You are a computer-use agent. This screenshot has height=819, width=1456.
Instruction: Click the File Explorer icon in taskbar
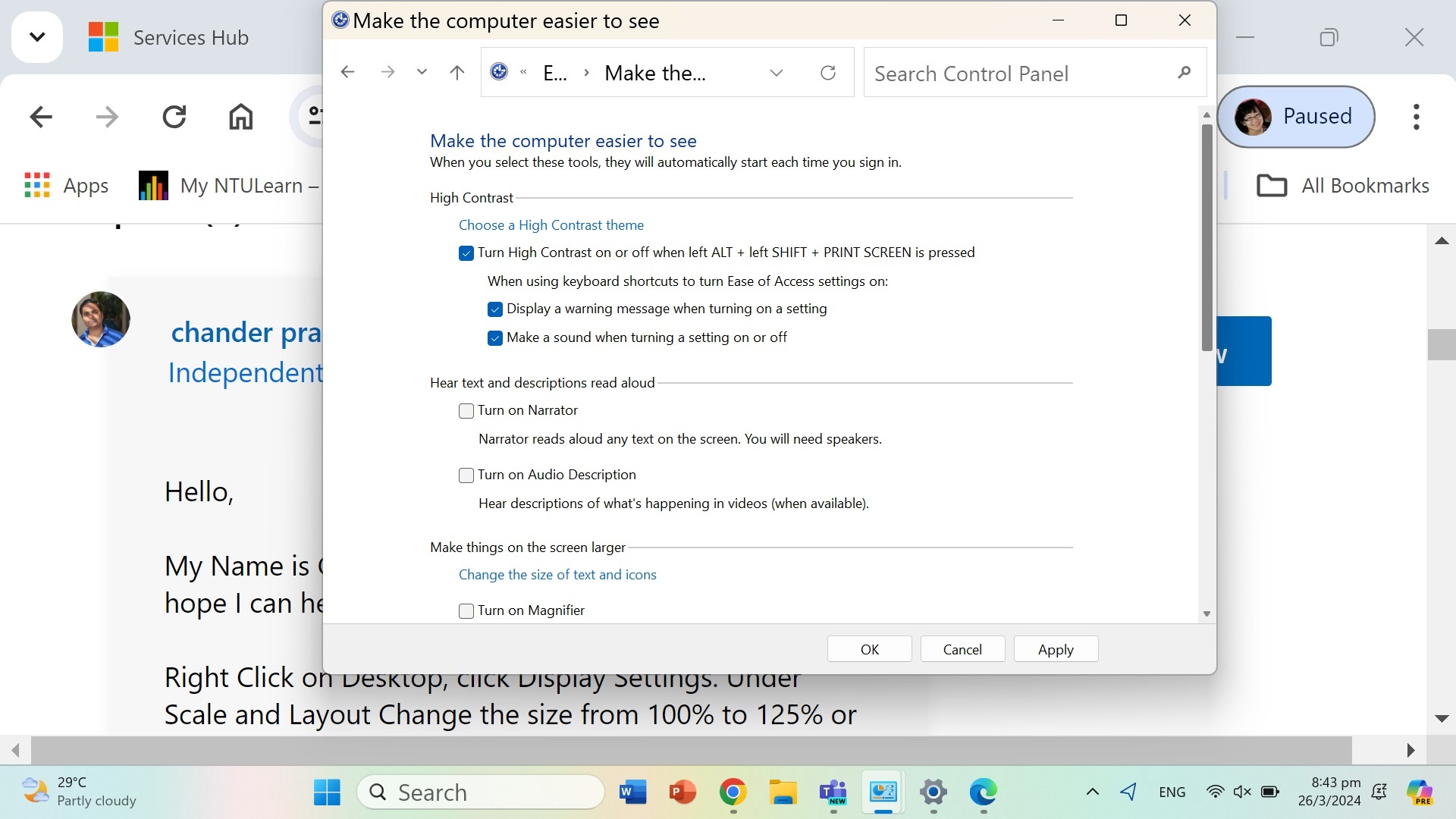[782, 791]
